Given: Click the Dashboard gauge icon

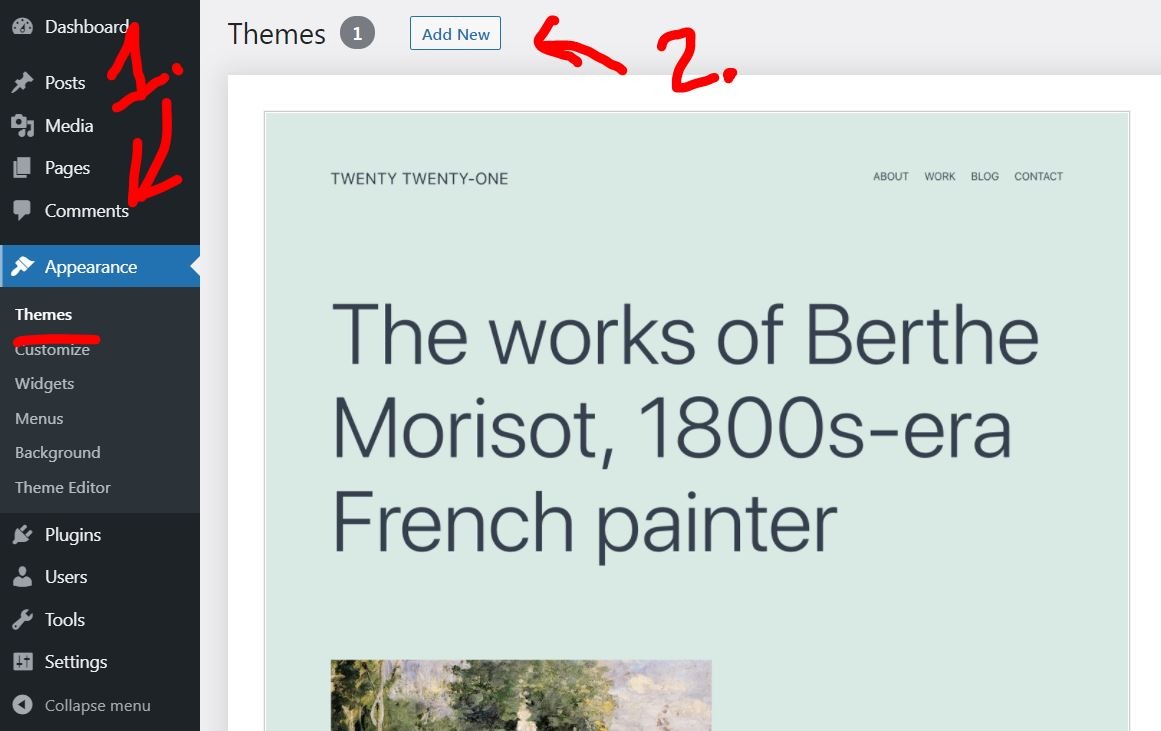Looking at the screenshot, I should click(22, 27).
